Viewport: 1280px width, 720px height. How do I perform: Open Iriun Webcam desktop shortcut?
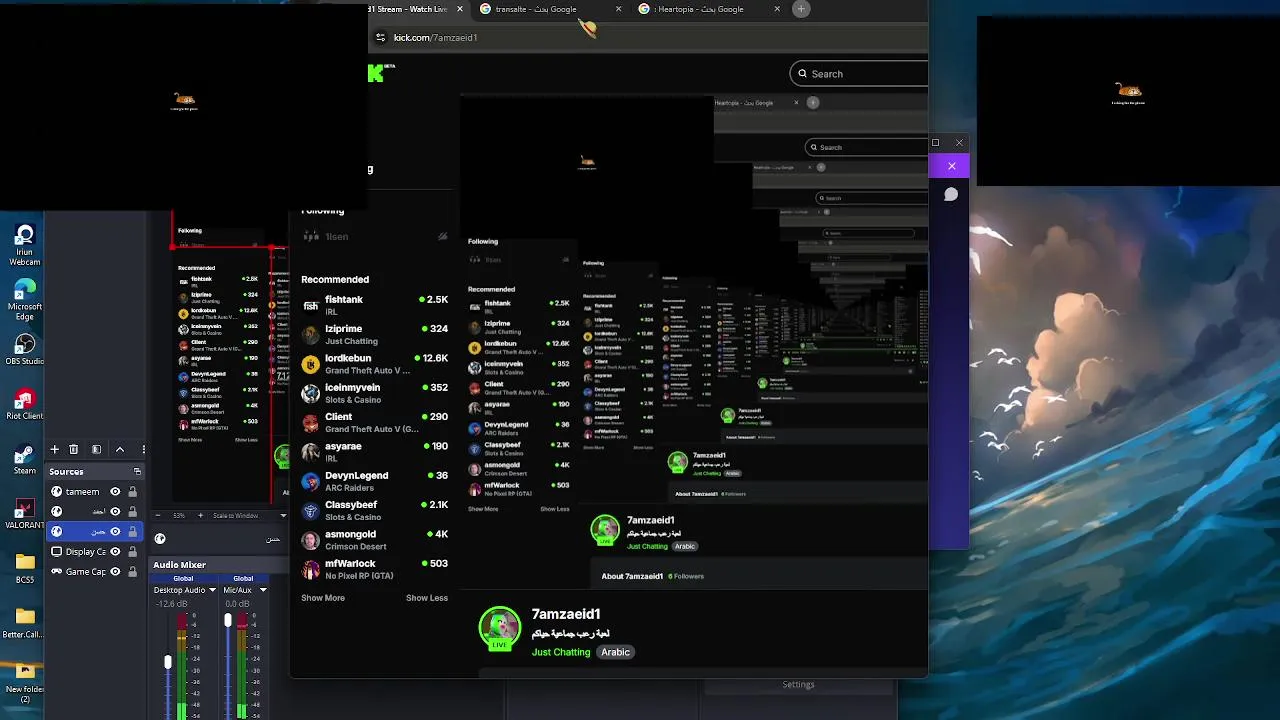(25, 246)
